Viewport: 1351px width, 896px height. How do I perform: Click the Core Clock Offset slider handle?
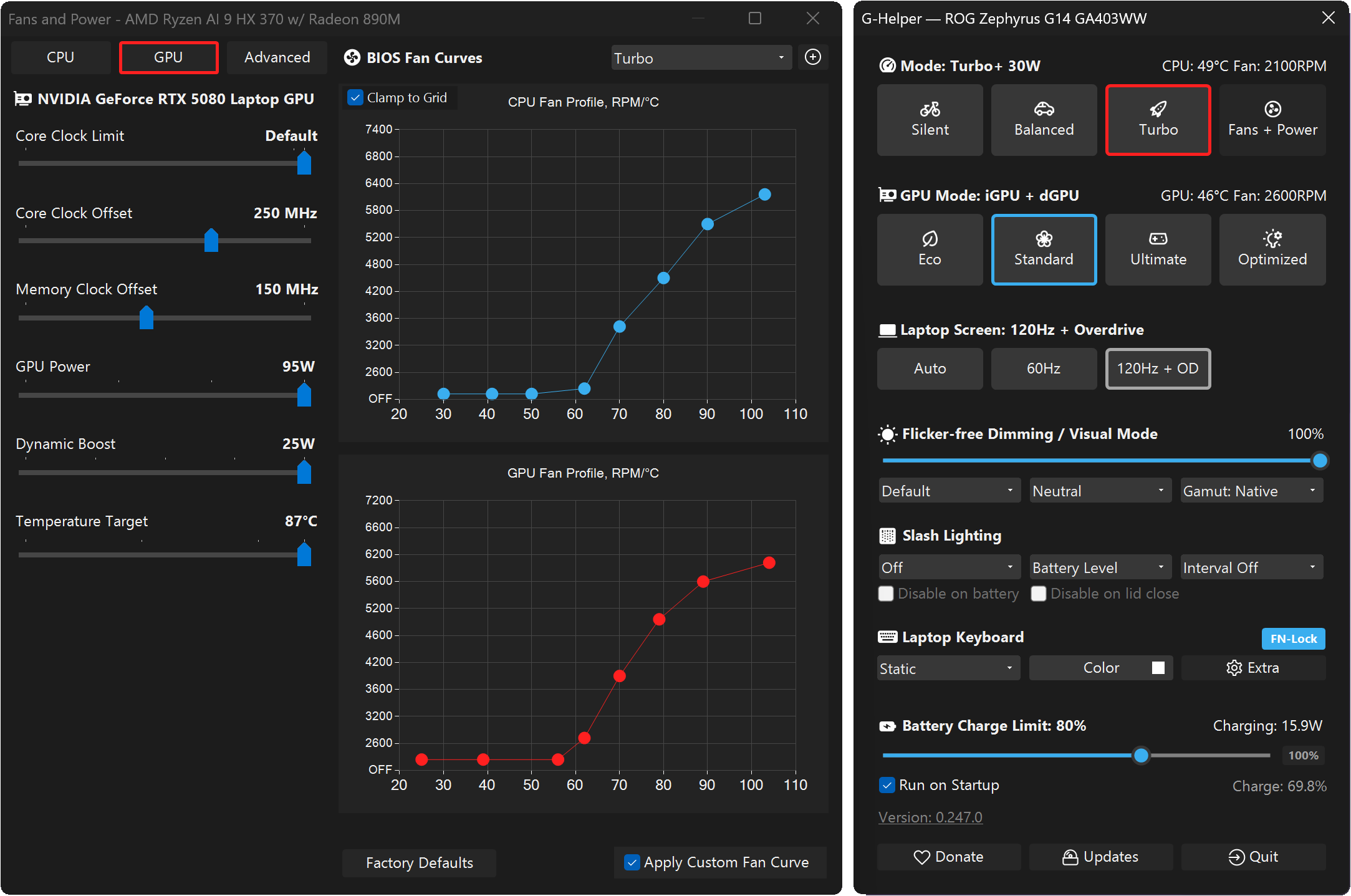pos(211,240)
